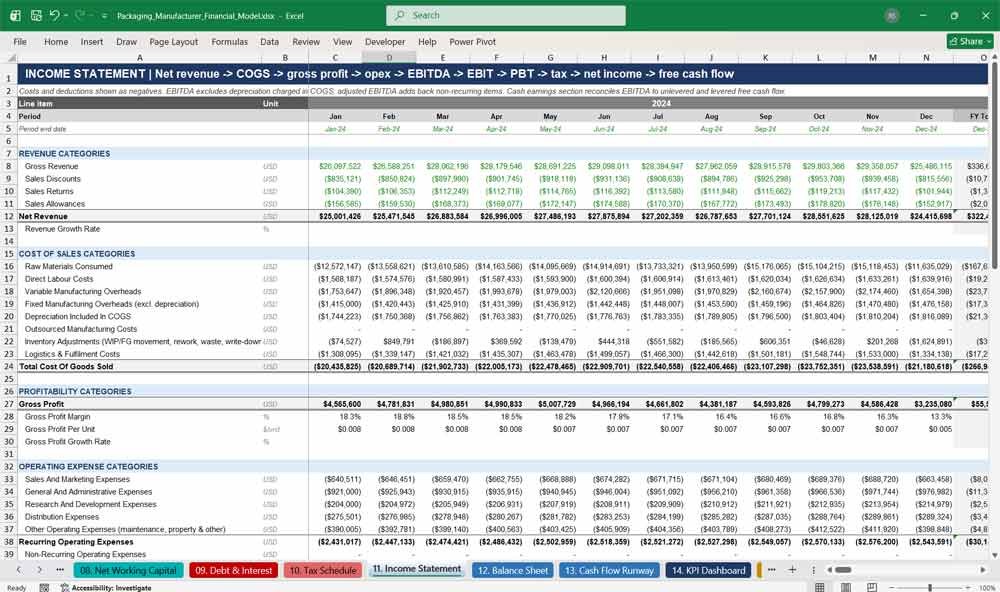Viewport: 1000px width, 592px height.
Task: Select the Total Cost Of Goods Sold cell
Action: pos(66,366)
